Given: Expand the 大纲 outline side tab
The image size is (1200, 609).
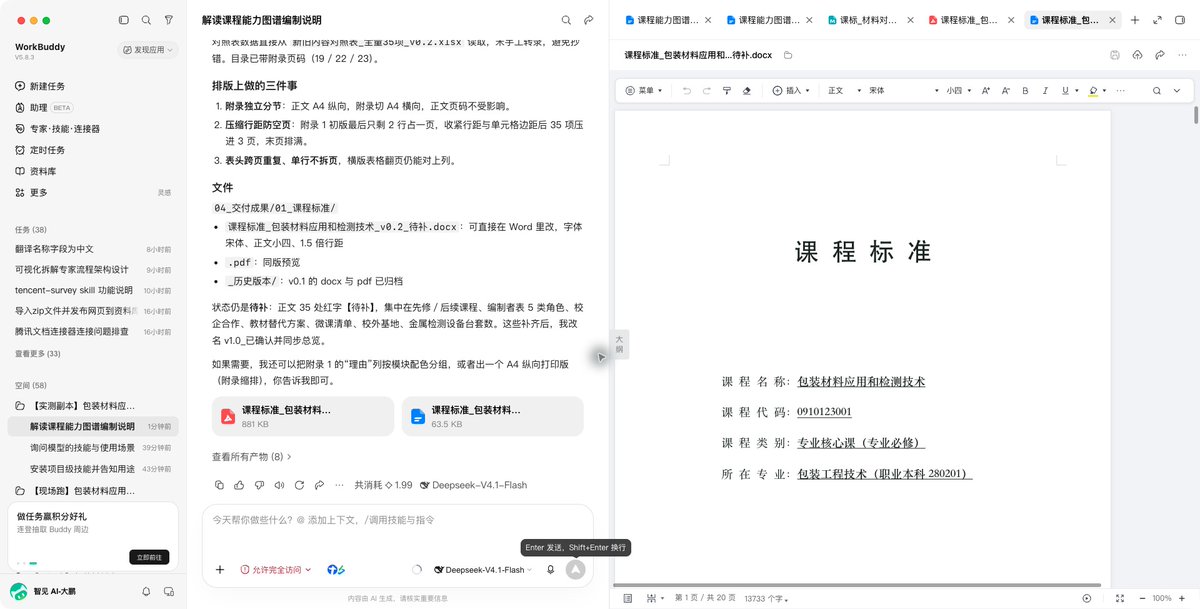Looking at the screenshot, I should click(620, 343).
